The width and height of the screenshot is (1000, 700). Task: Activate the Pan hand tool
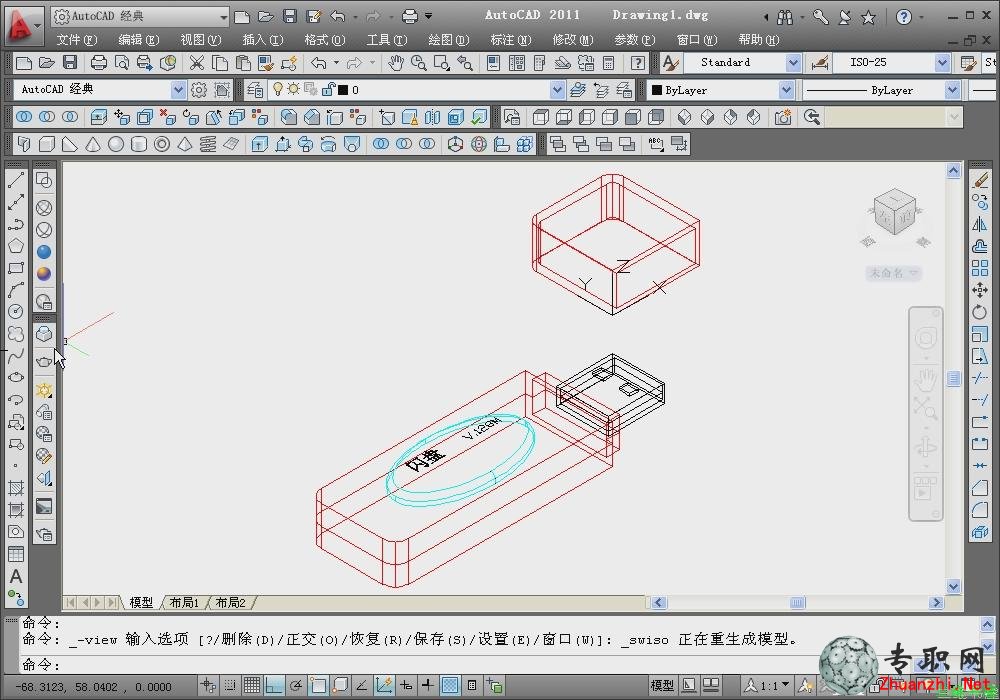click(396, 62)
